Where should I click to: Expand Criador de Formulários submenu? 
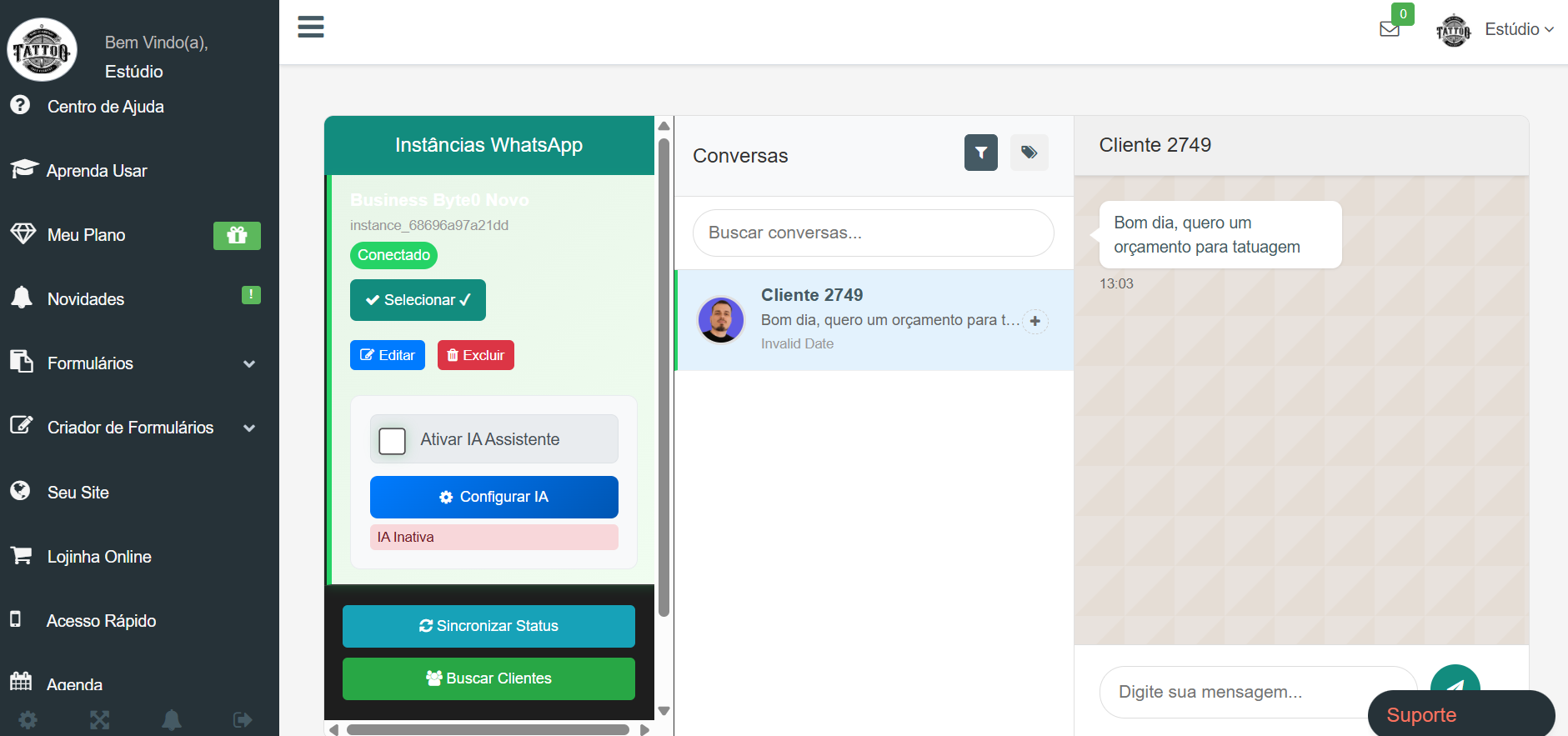139,428
